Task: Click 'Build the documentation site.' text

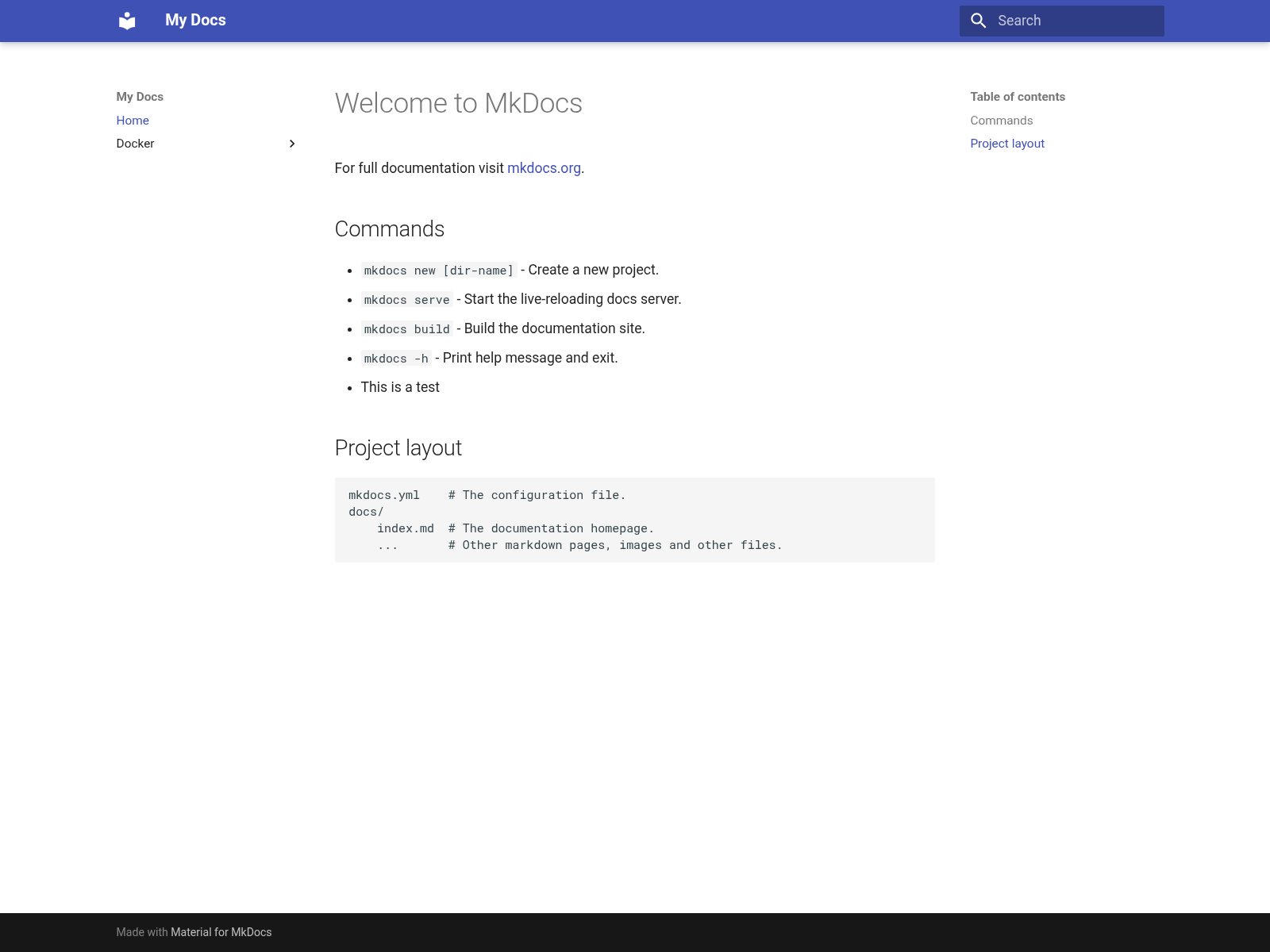Action: pyautogui.click(x=554, y=328)
